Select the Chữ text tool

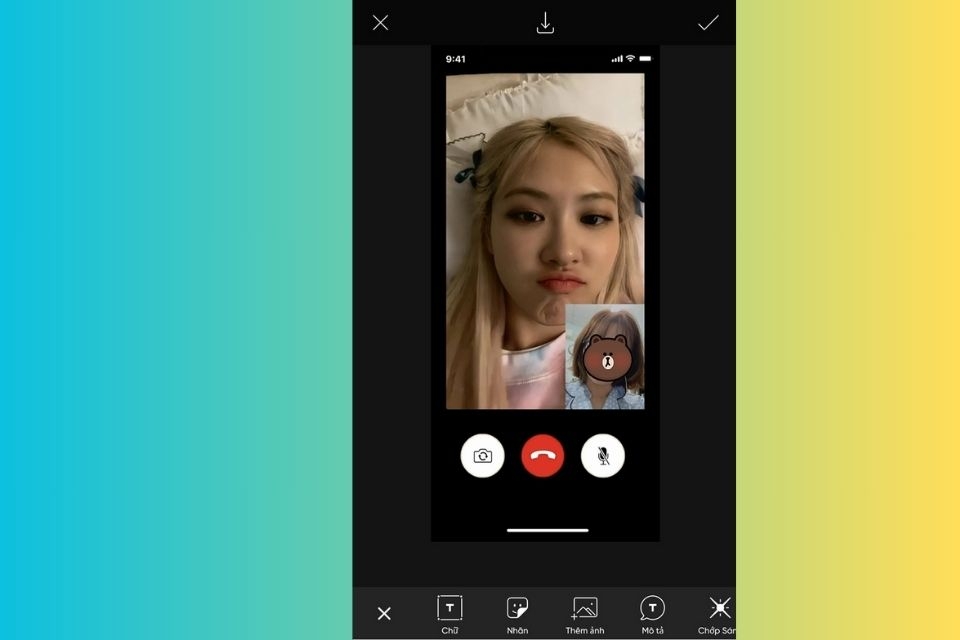450,614
